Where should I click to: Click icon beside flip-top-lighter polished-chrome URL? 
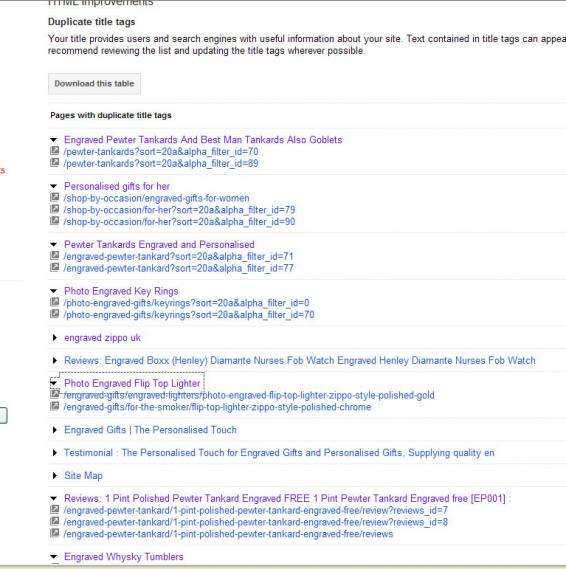click(54, 406)
